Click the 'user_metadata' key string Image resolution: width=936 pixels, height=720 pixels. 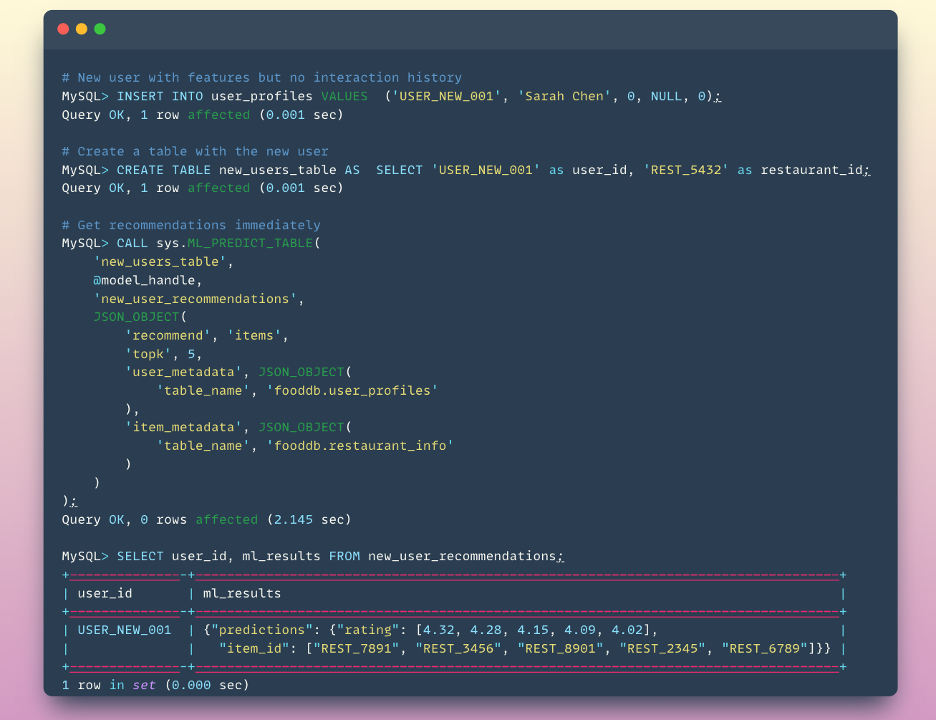tap(183, 372)
